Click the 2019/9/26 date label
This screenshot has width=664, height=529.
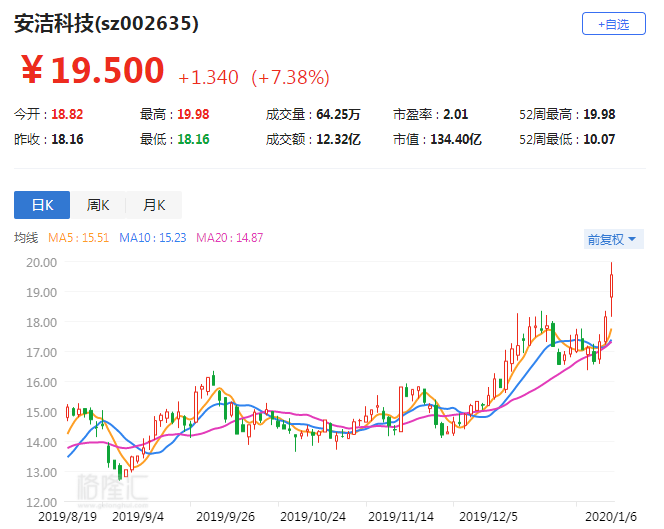tap(225, 517)
